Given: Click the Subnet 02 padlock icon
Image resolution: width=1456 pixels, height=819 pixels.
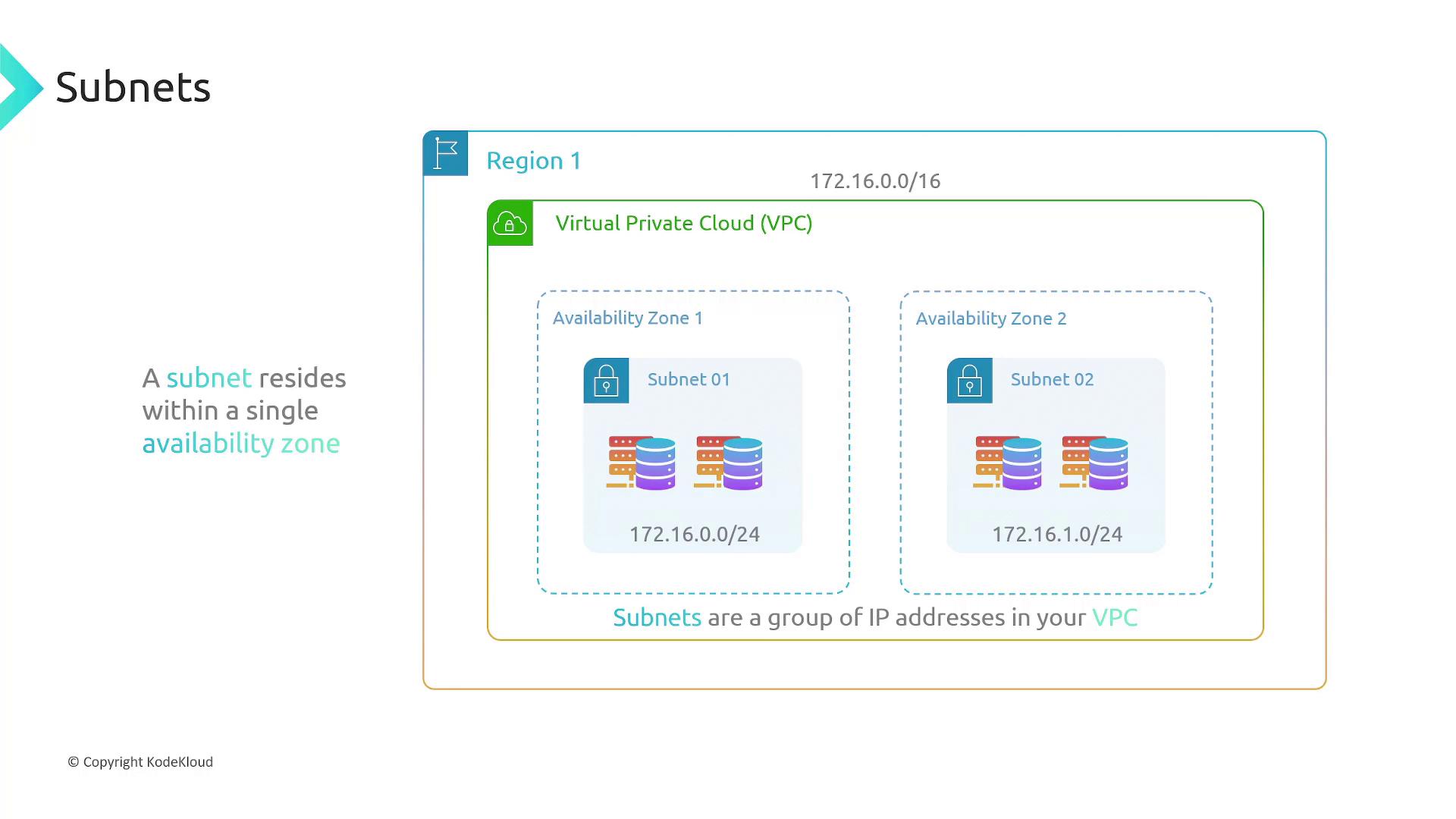Looking at the screenshot, I should pyautogui.click(x=969, y=381).
